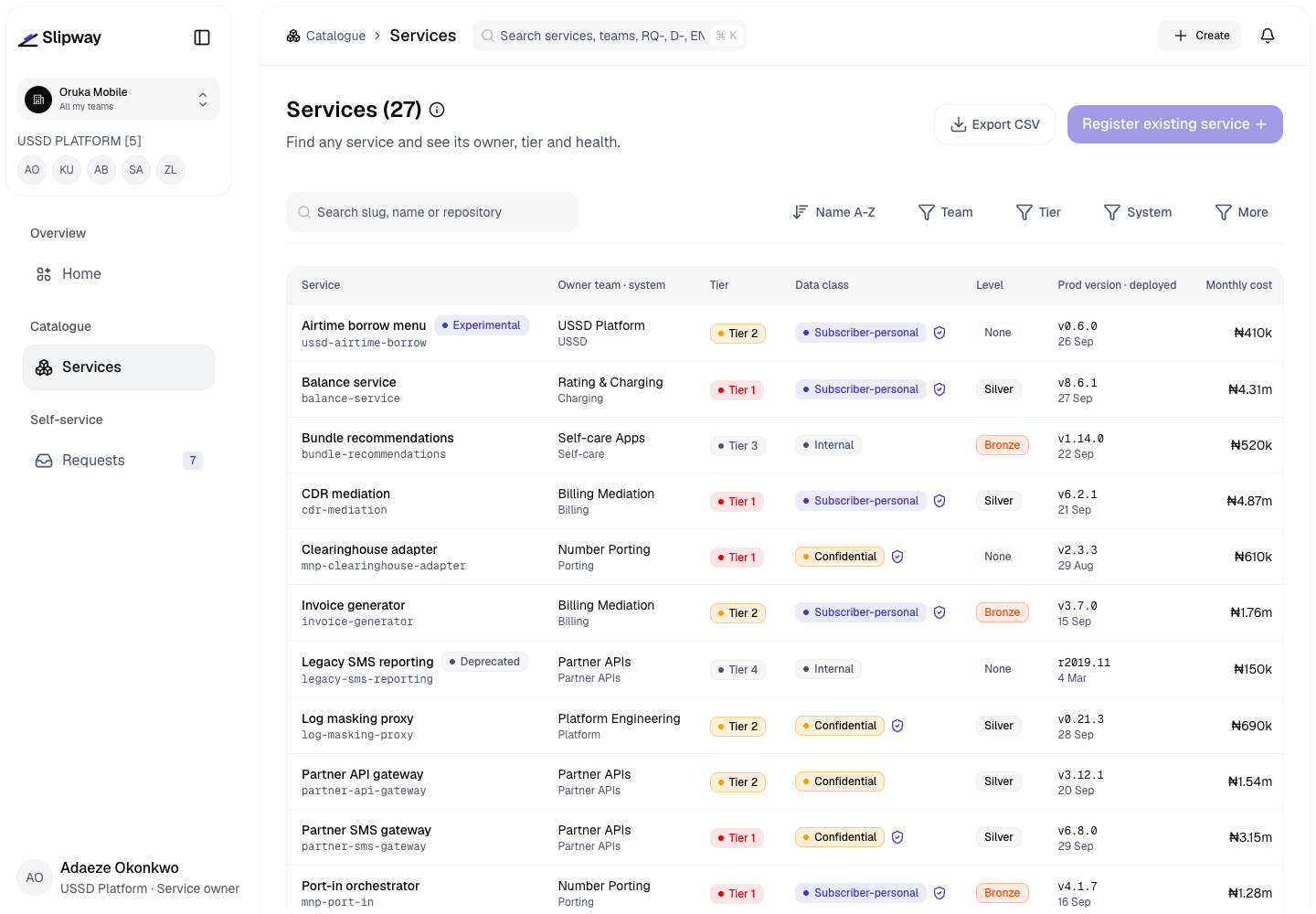Click the shield icon in Partner SMS gateway row
The width and height of the screenshot is (1316, 914).
pos(897,837)
